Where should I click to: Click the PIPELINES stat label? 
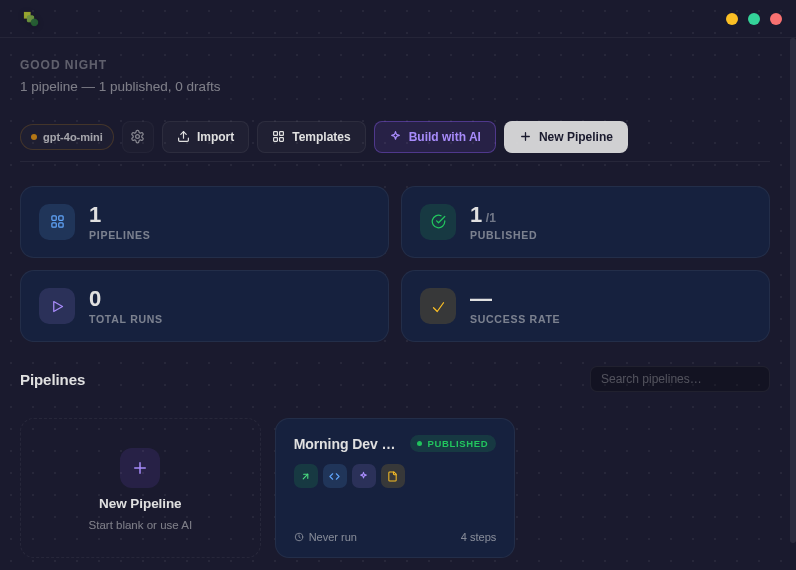pos(119,236)
